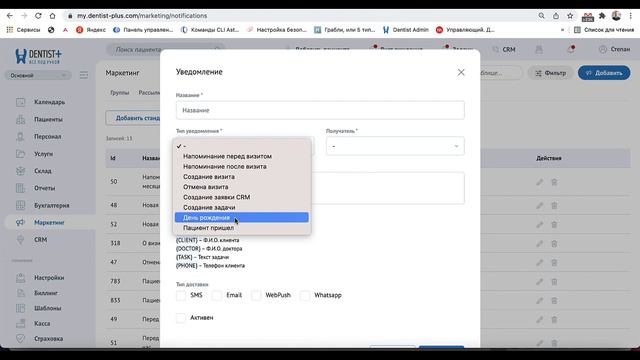Tick the Email delivery checkbox
The image size is (640, 360).
217,295
